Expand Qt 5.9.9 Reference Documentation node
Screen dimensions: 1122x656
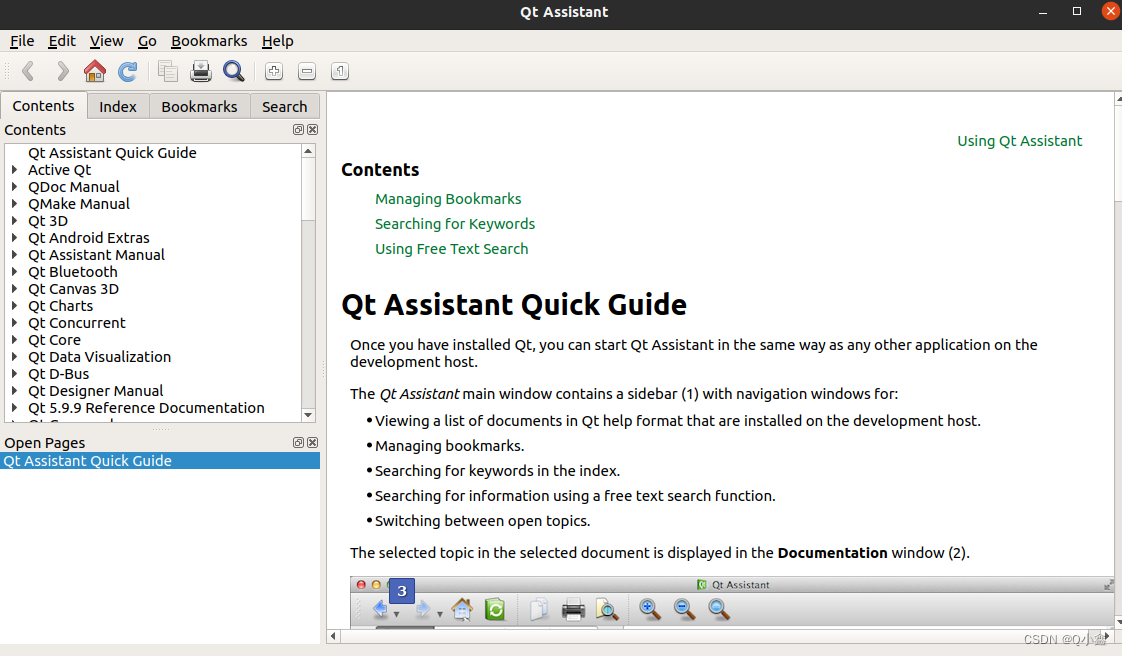[14, 408]
